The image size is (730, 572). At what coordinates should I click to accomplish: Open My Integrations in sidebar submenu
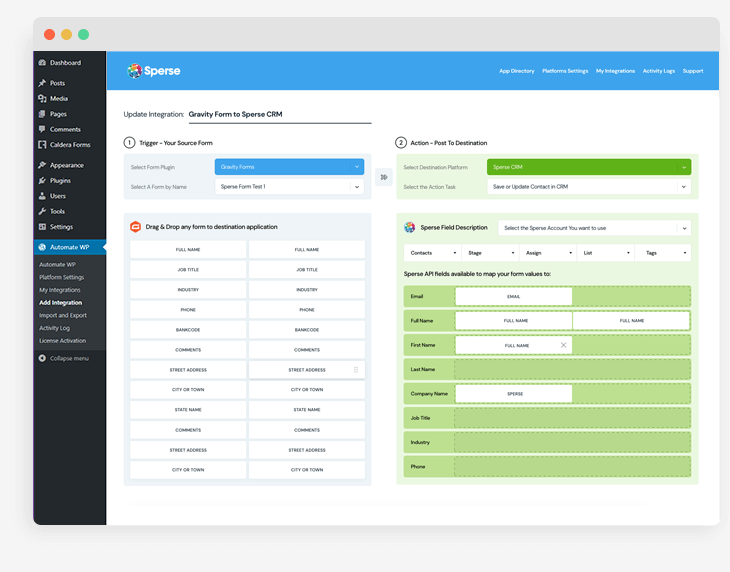click(x=60, y=289)
